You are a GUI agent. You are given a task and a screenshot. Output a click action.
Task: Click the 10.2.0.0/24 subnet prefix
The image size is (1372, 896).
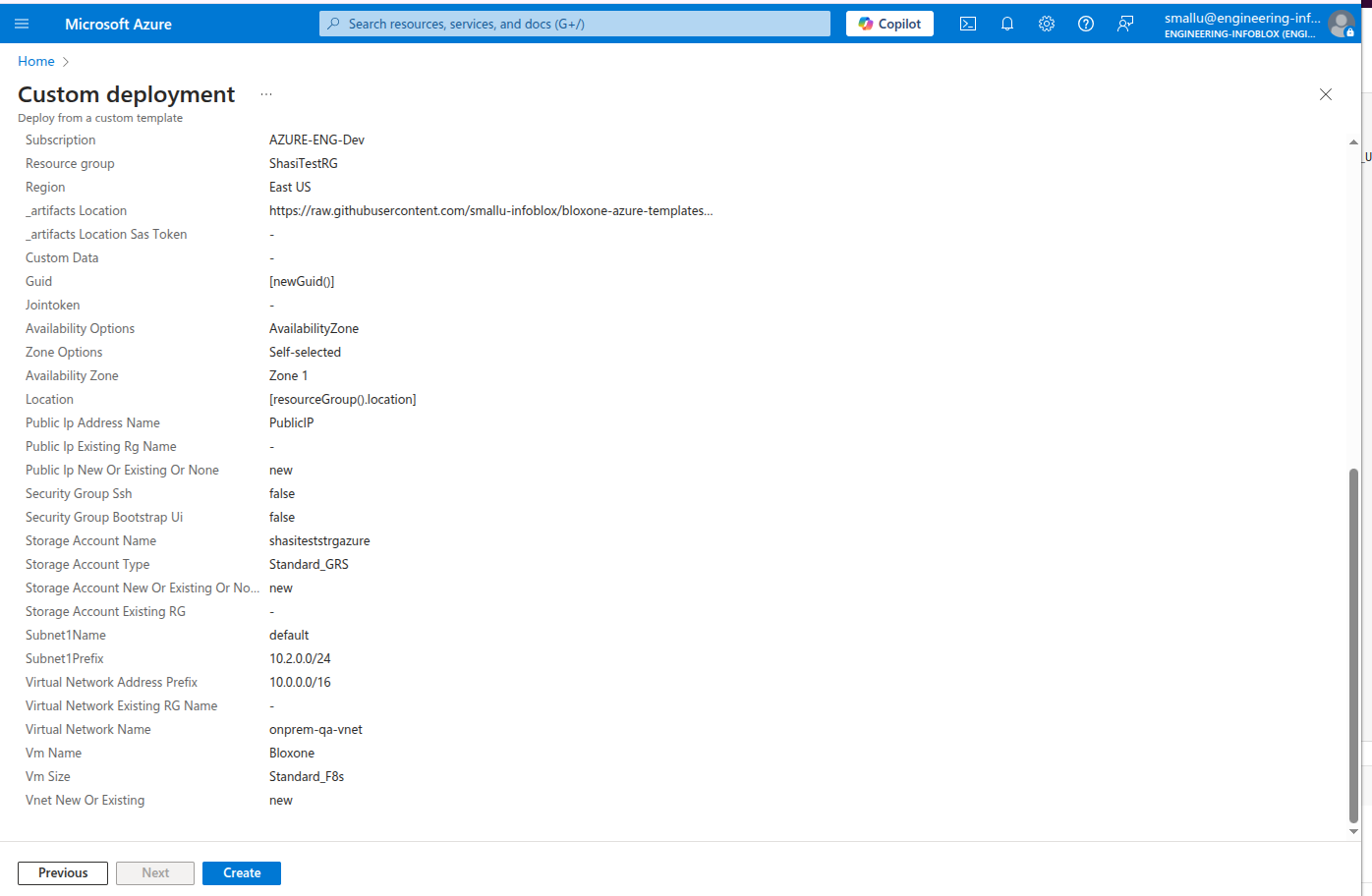click(300, 658)
